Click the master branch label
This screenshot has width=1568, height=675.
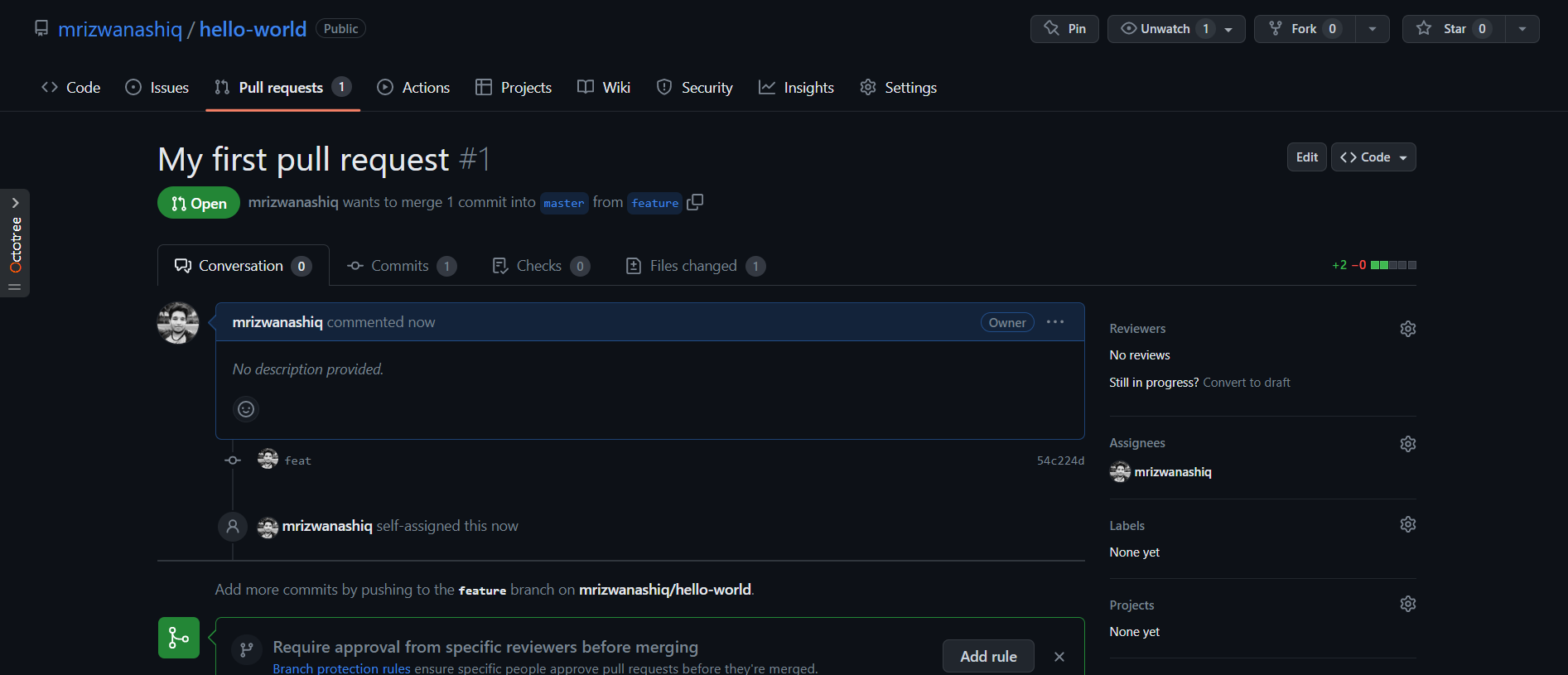(x=564, y=203)
